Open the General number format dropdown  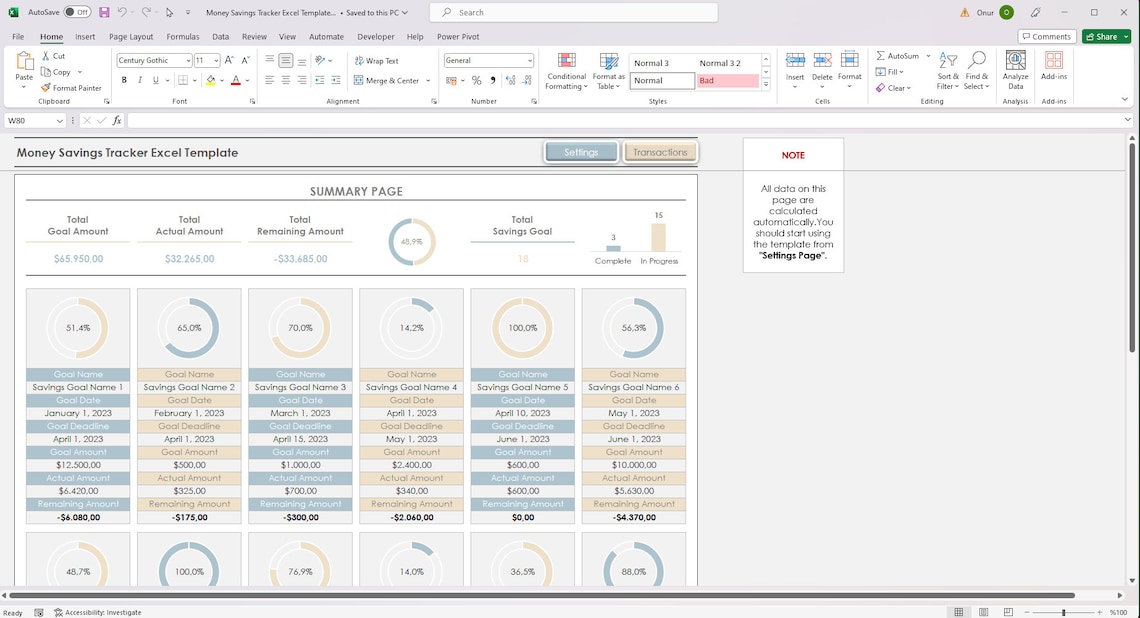click(530, 60)
